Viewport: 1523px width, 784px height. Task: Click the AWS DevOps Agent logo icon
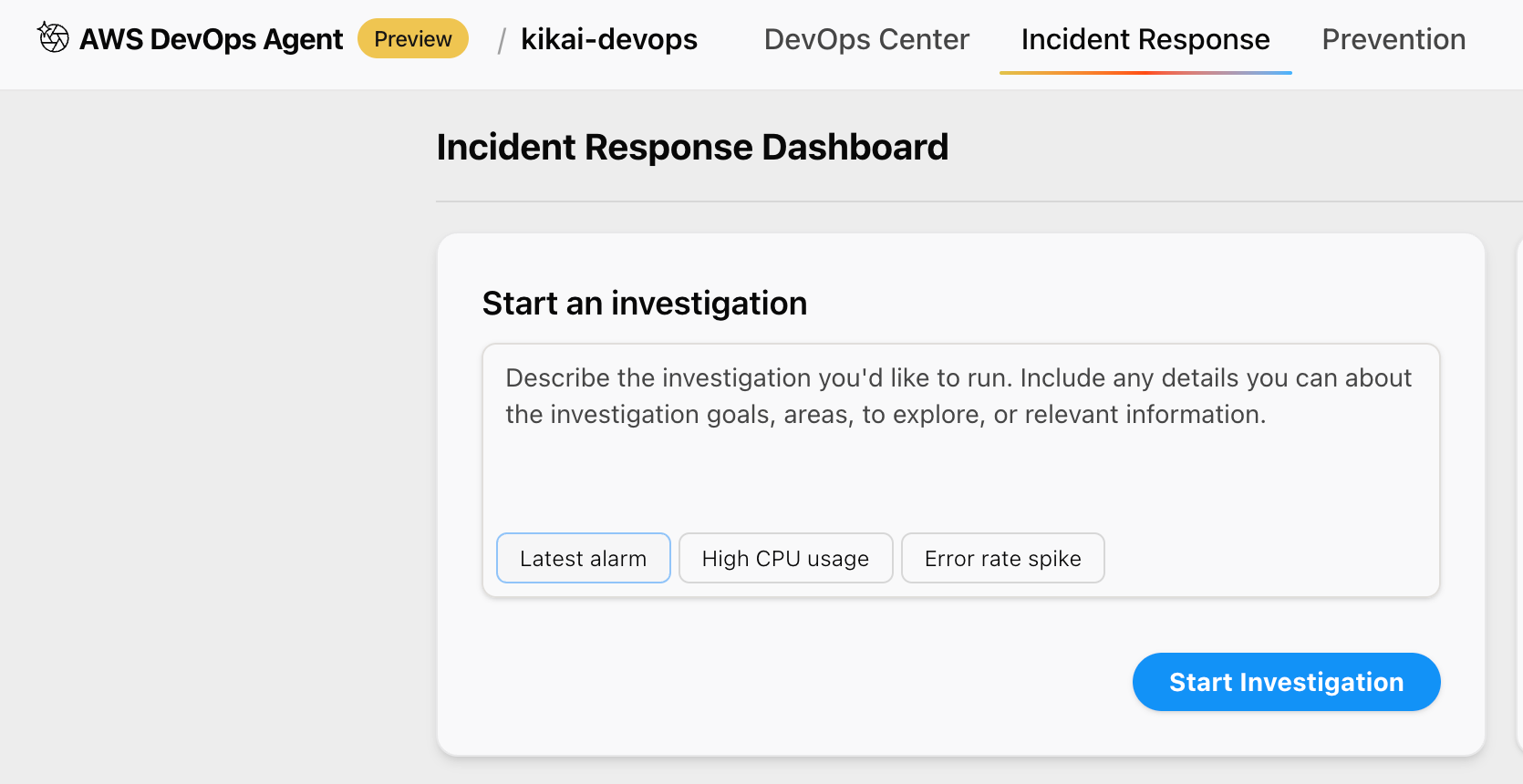point(53,37)
